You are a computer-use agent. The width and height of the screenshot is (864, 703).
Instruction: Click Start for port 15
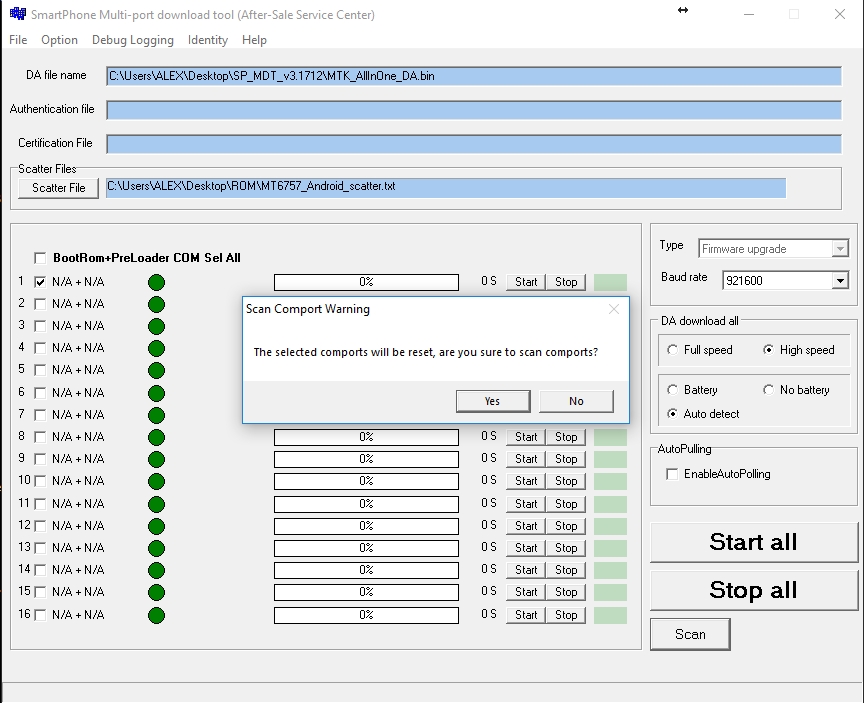click(526, 592)
